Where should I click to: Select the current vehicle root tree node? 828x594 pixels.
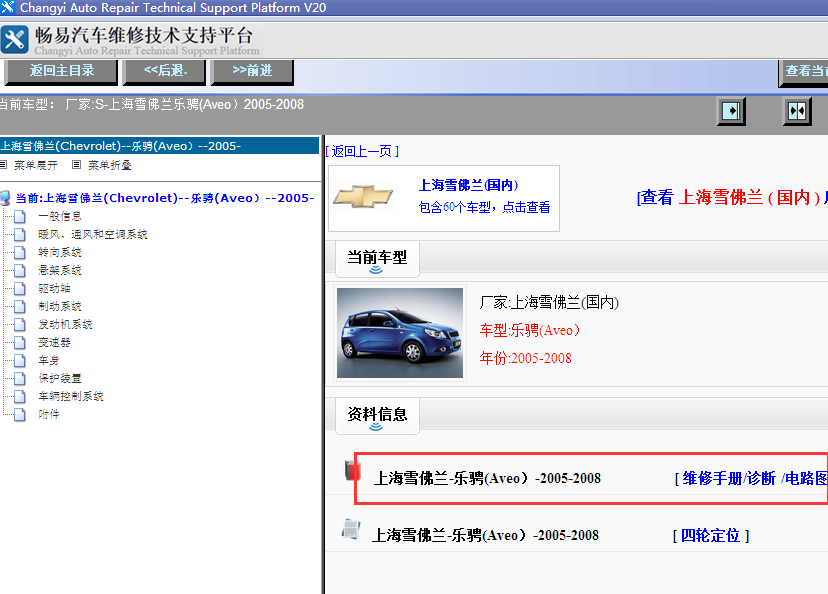[x=164, y=198]
